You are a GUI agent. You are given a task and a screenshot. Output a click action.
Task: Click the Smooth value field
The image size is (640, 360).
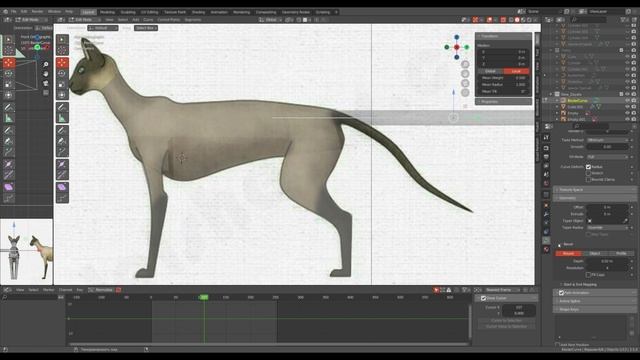click(607, 147)
